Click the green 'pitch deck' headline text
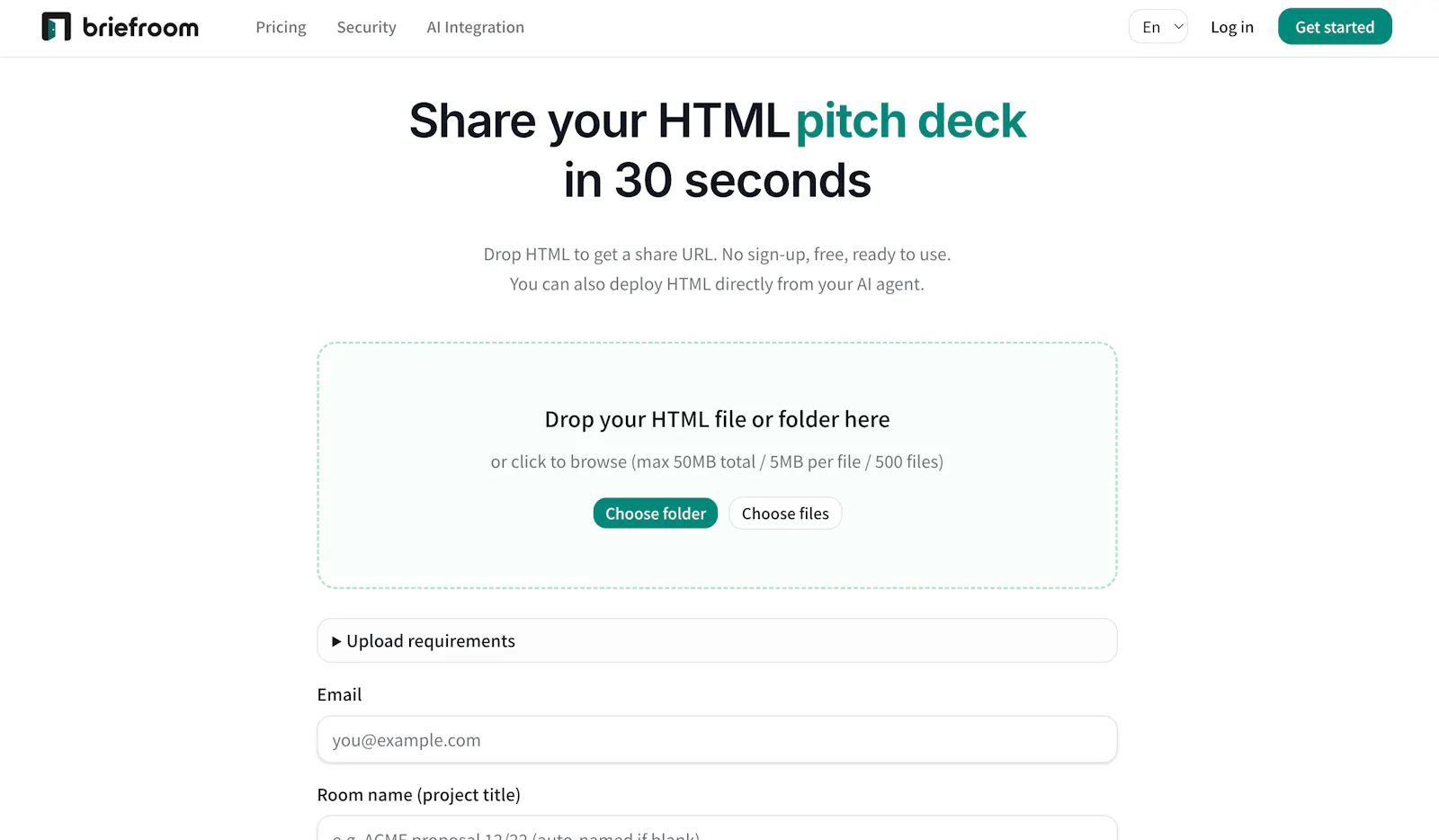 click(911, 121)
